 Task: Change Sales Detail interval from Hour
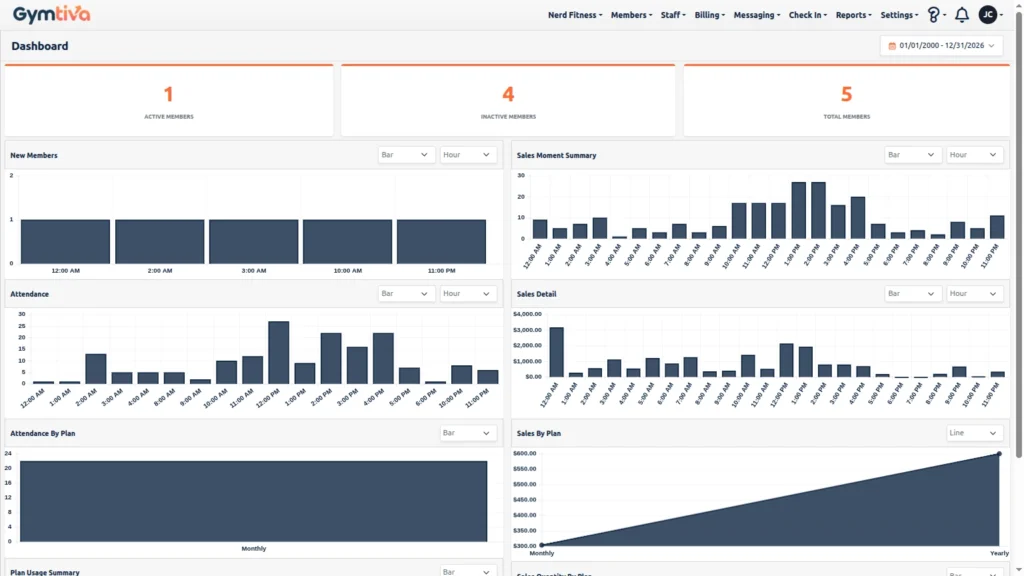click(974, 293)
